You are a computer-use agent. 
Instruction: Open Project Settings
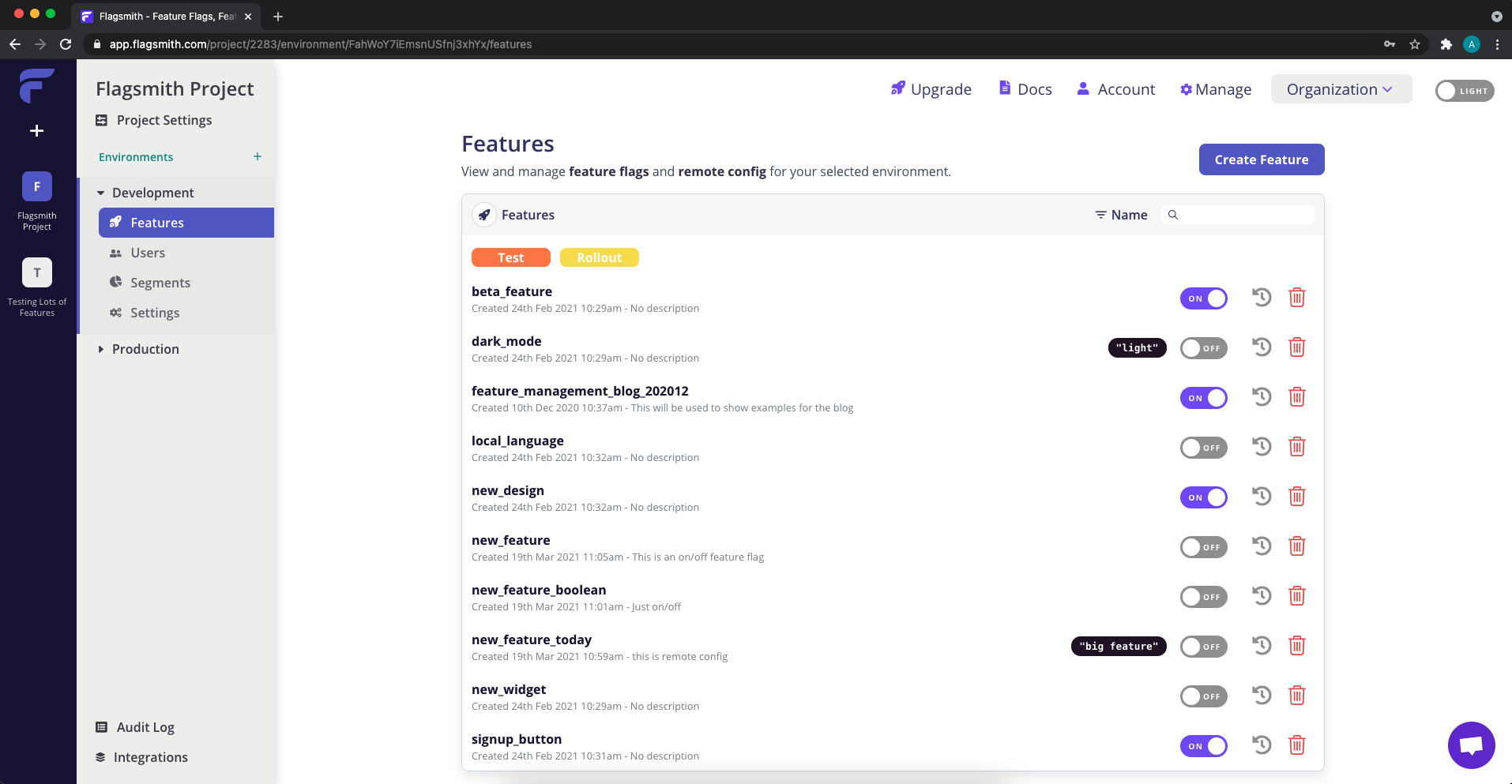pos(154,120)
